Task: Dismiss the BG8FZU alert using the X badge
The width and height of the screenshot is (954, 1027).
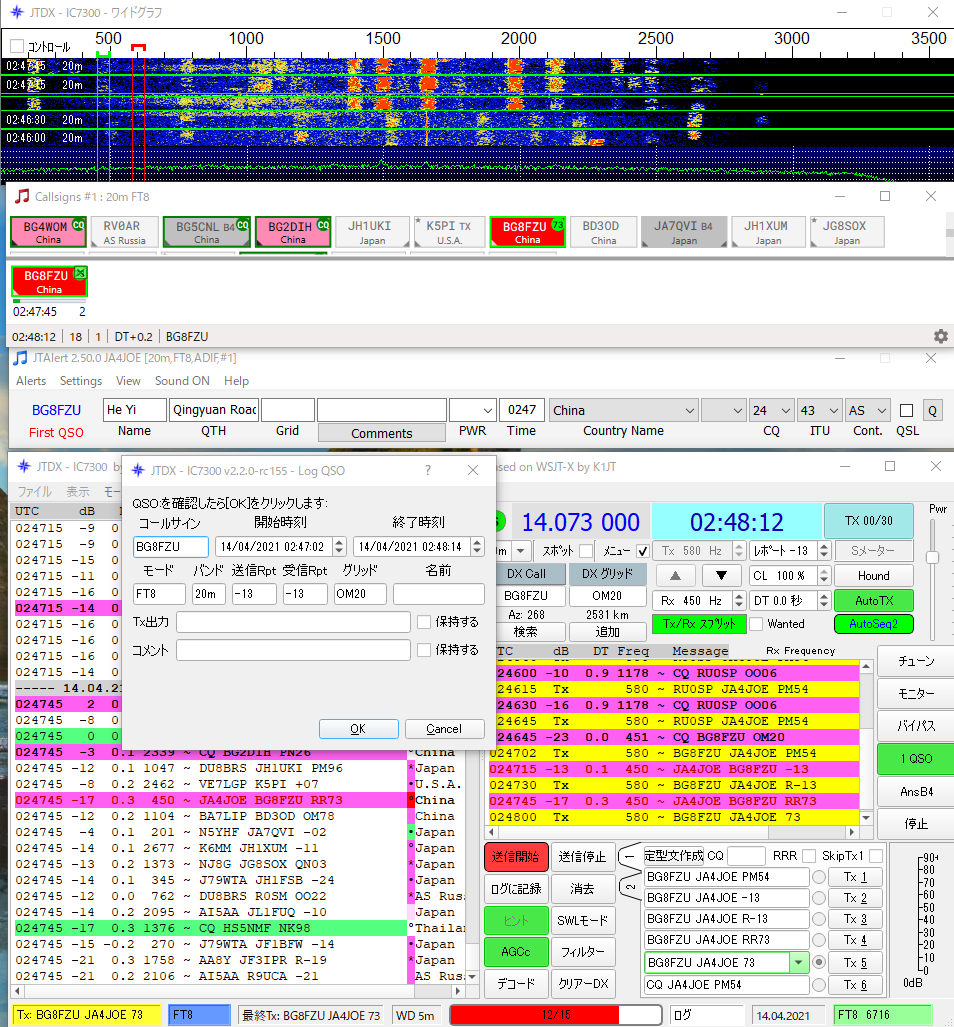Action: [x=81, y=273]
